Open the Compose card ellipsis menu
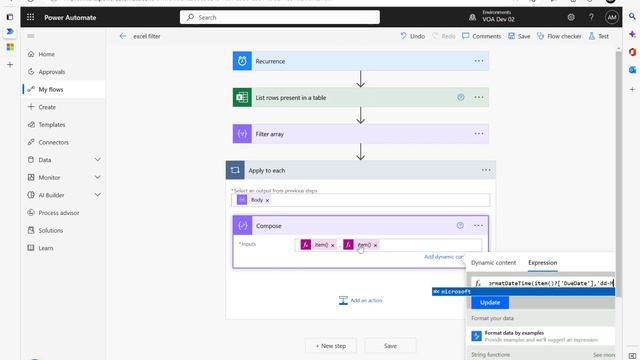The image size is (640, 360). (478, 225)
